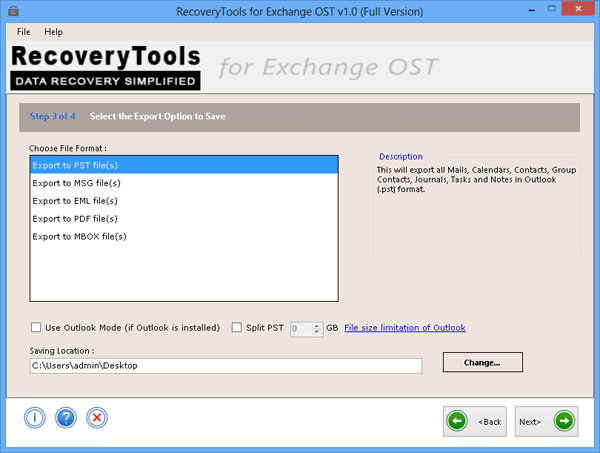600x453 pixels.
Task: Select Export to PDF file(s)
Action: coord(184,218)
